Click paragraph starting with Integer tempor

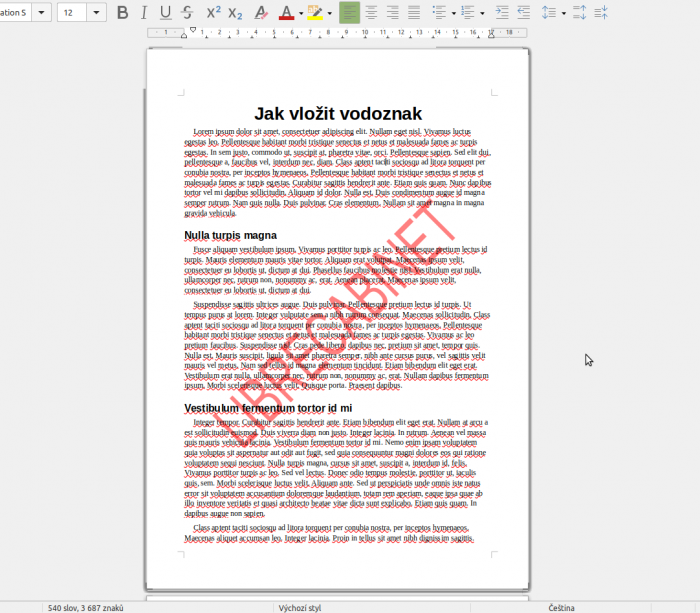pyautogui.click(x=335, y=467)
